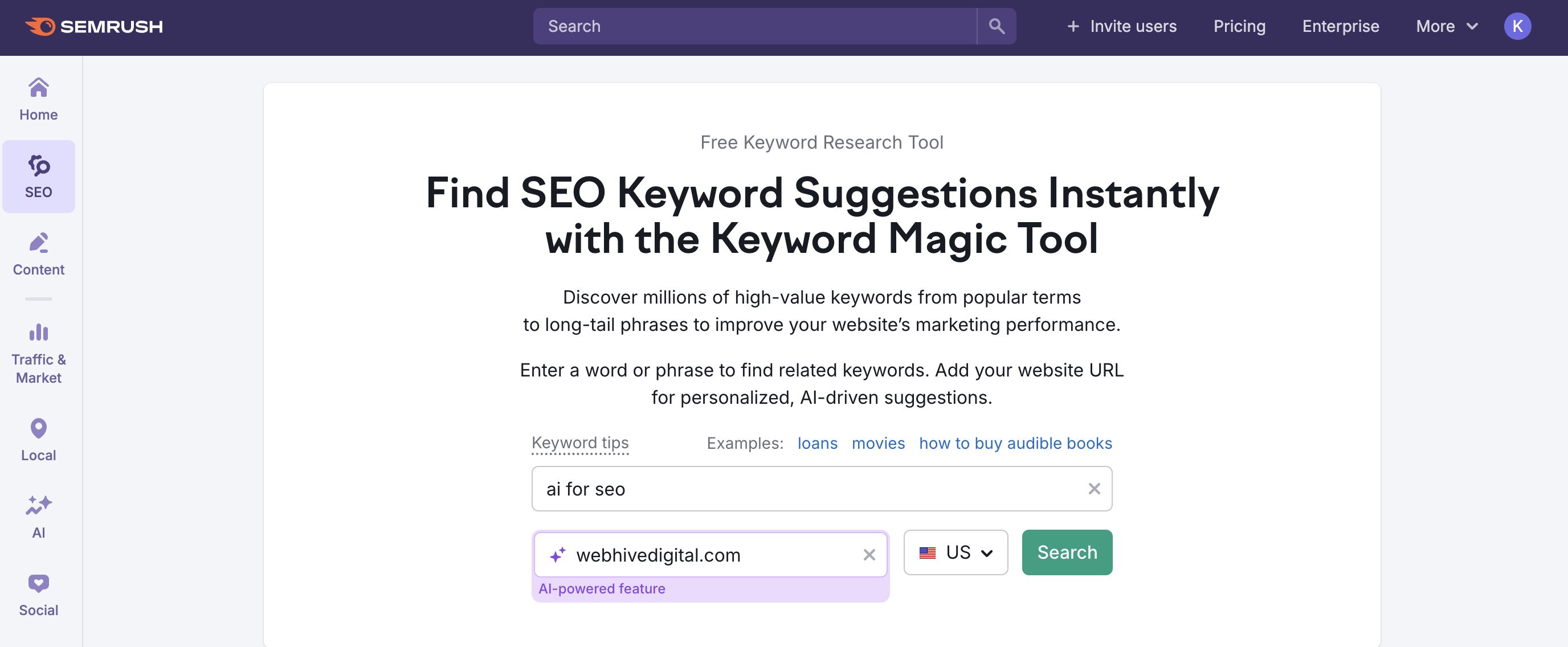Click the magnifier search icon in top bar
This screenshot has width=1568, height=647.
tap(997, 26)
